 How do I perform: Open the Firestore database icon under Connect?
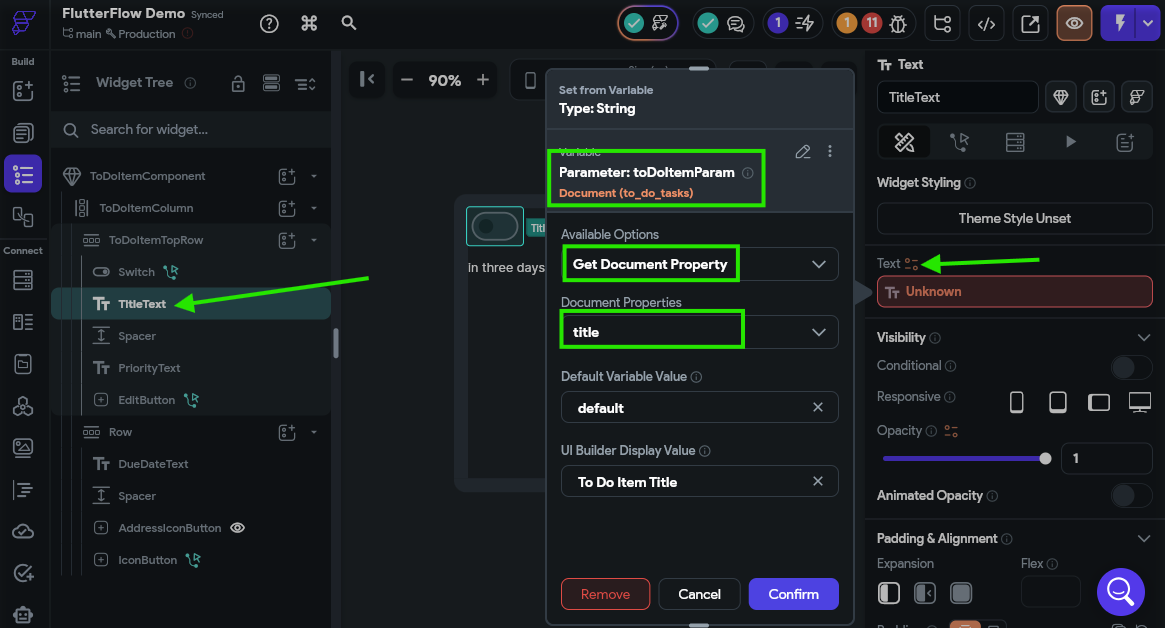click(23, 280)
